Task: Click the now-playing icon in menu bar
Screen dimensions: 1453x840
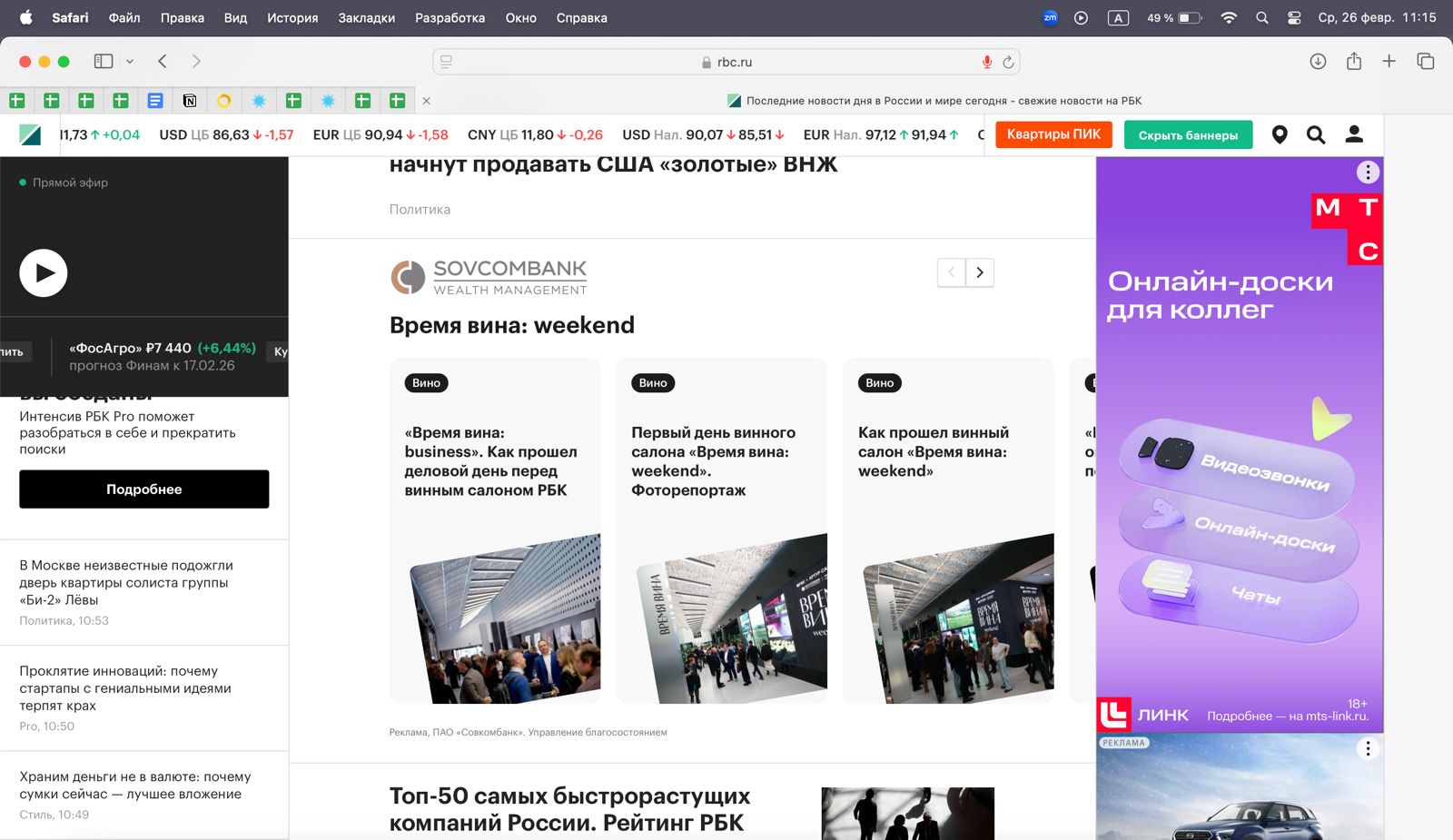Action: coord(1081,17)
